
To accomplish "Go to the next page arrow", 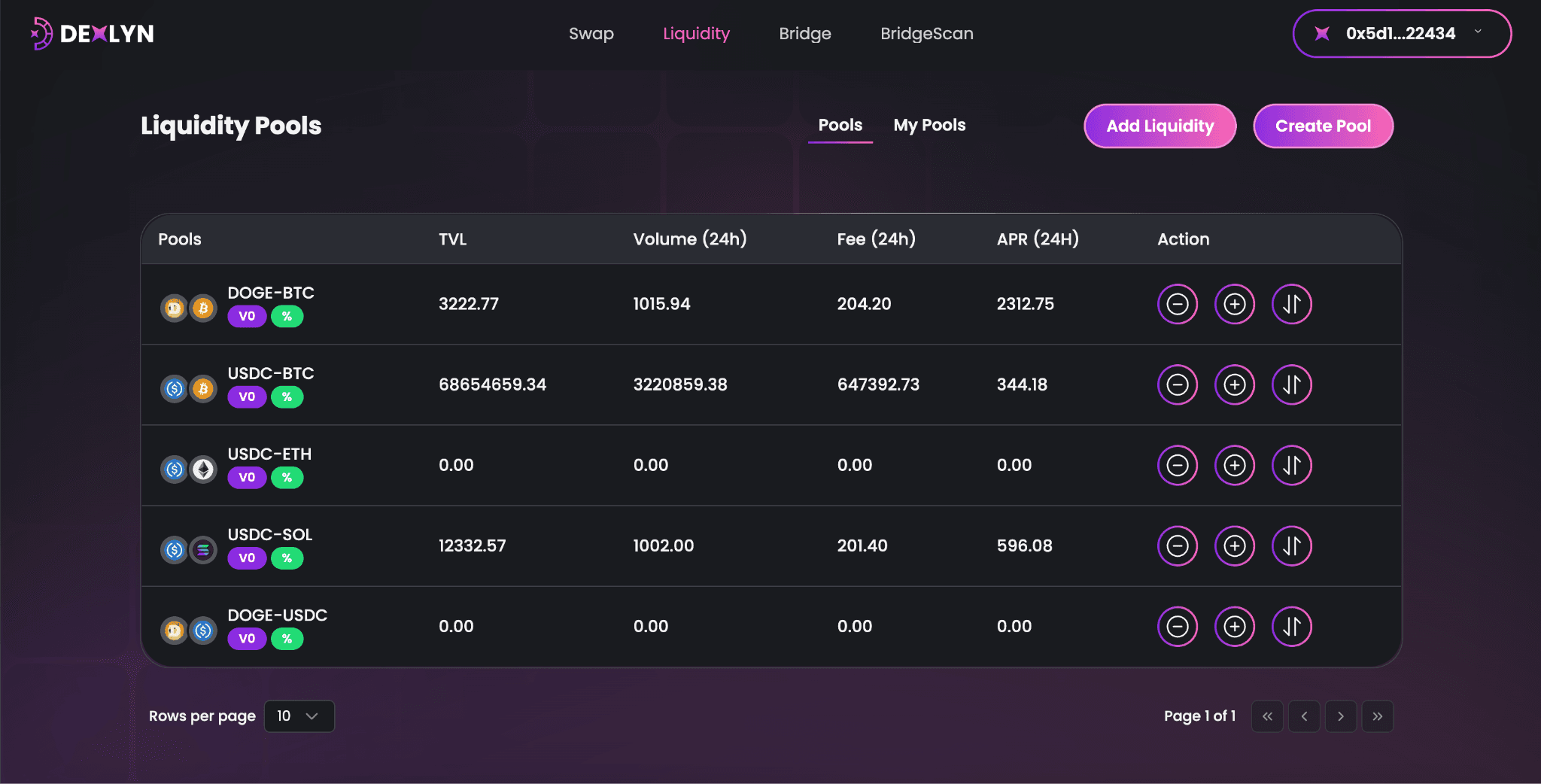I will pyautogui.click(x=1340, y=716).
